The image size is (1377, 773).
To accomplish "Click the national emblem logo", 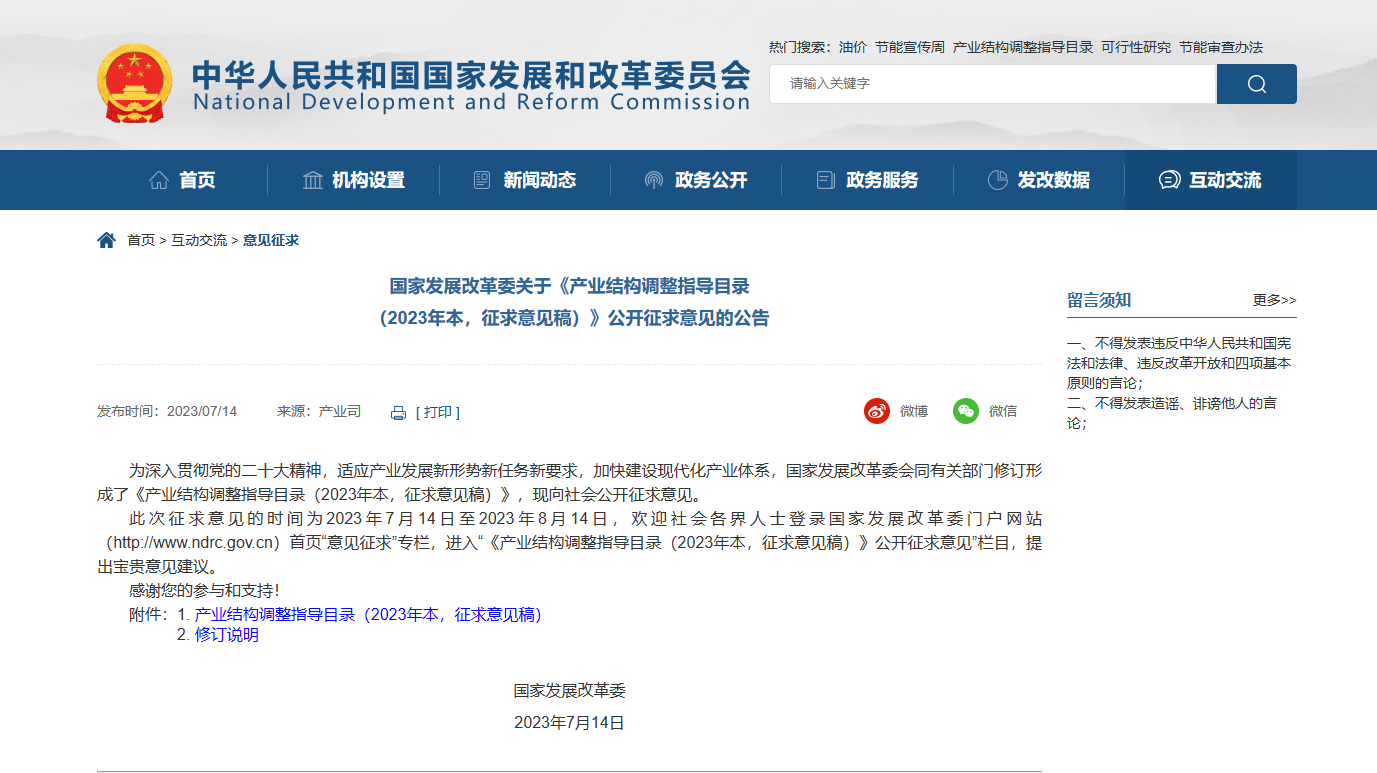I will pos(134,84).
